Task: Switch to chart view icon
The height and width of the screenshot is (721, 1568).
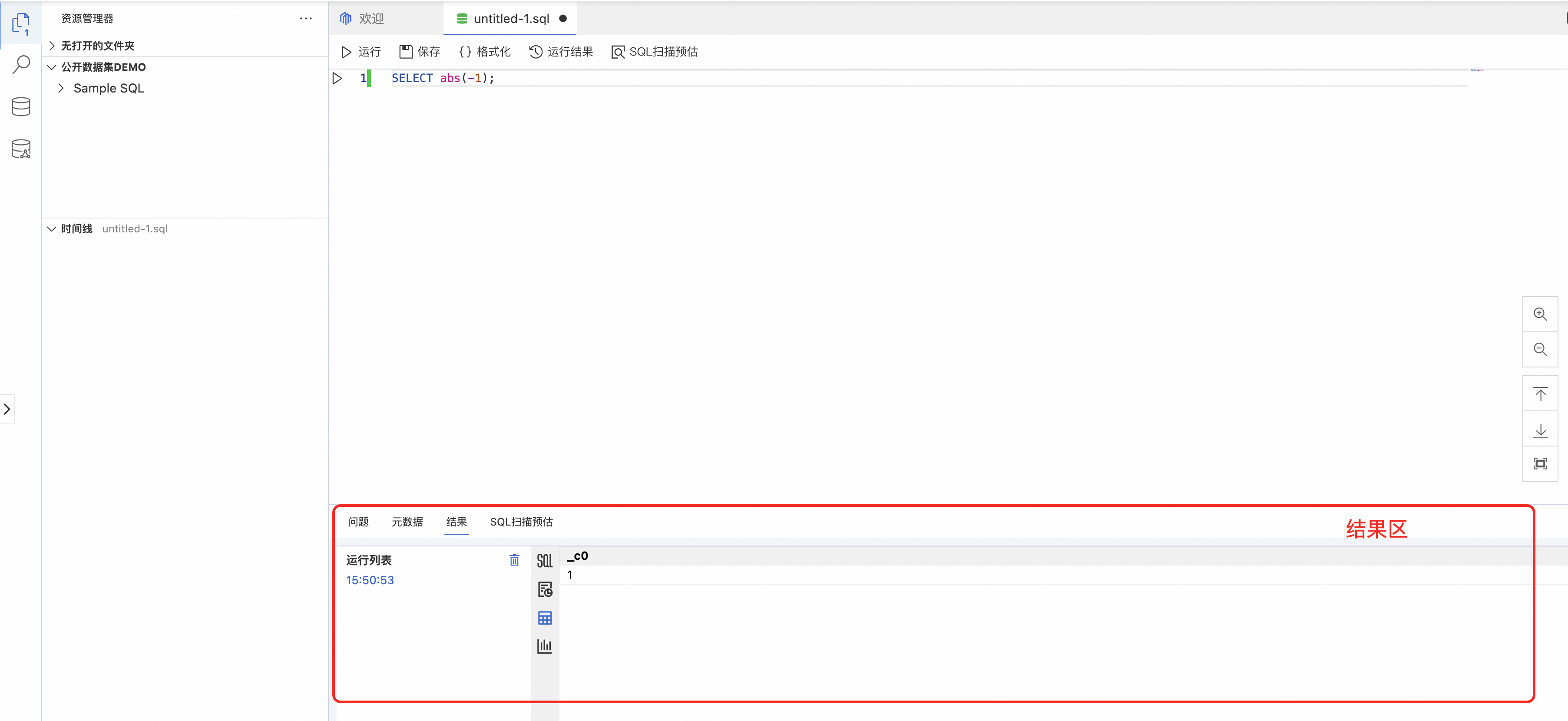Action: 544,646
